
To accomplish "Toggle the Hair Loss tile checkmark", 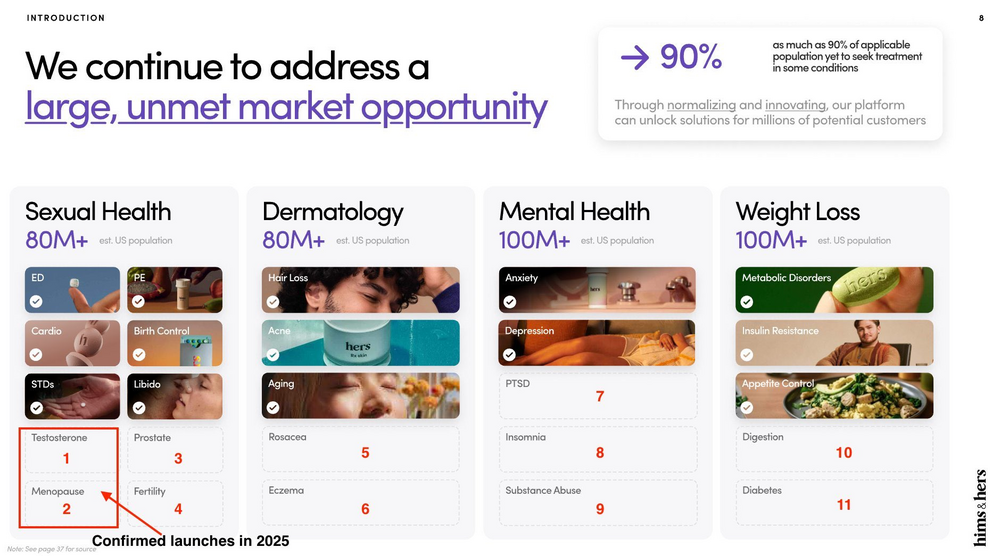I will (x=273, y=301).
